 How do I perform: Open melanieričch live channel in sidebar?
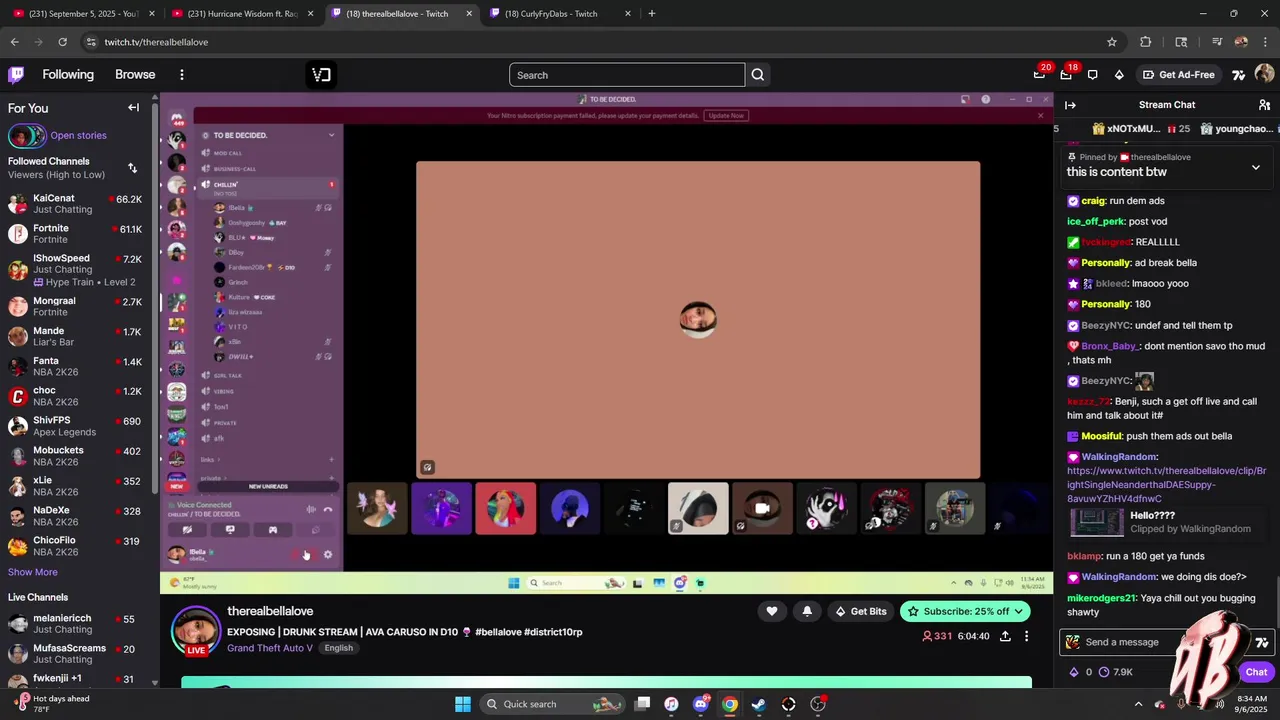tap(78, 624)
